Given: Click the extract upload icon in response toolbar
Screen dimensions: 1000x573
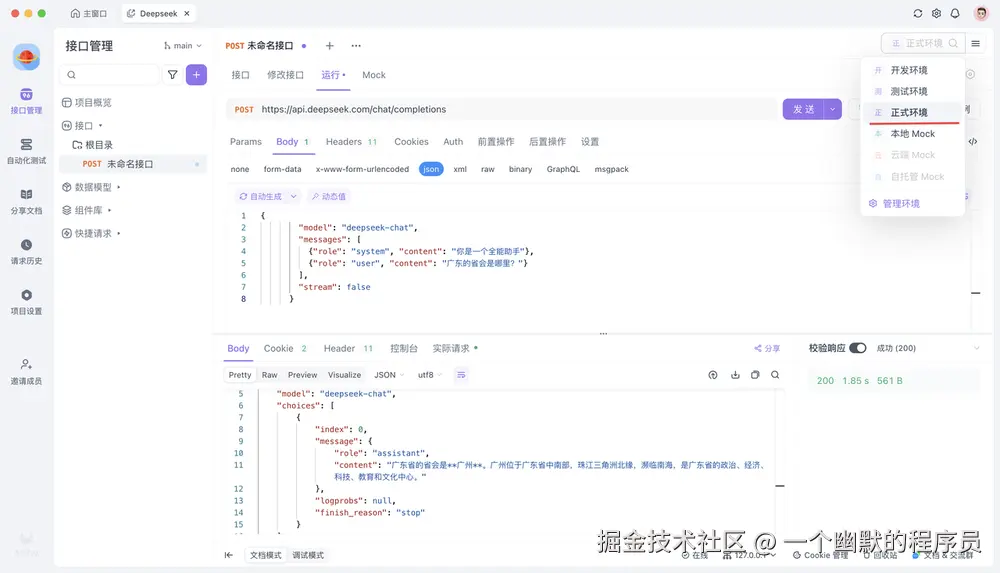Looking at the screenshot, I should pos(713,375).
